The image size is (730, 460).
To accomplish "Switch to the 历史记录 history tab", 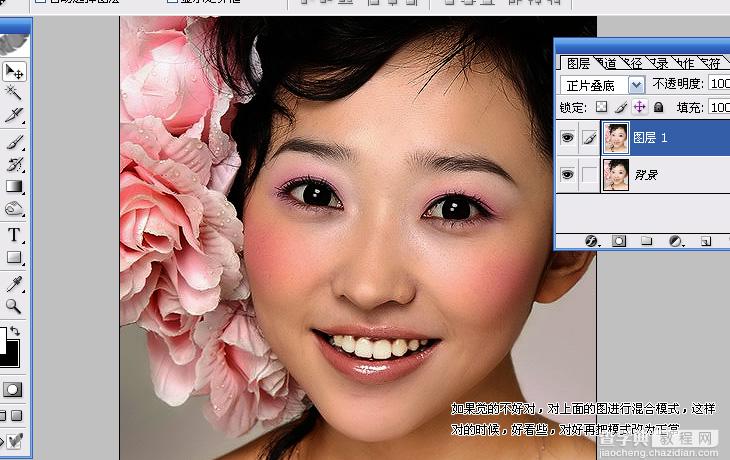I will click(x=660, y=63).
